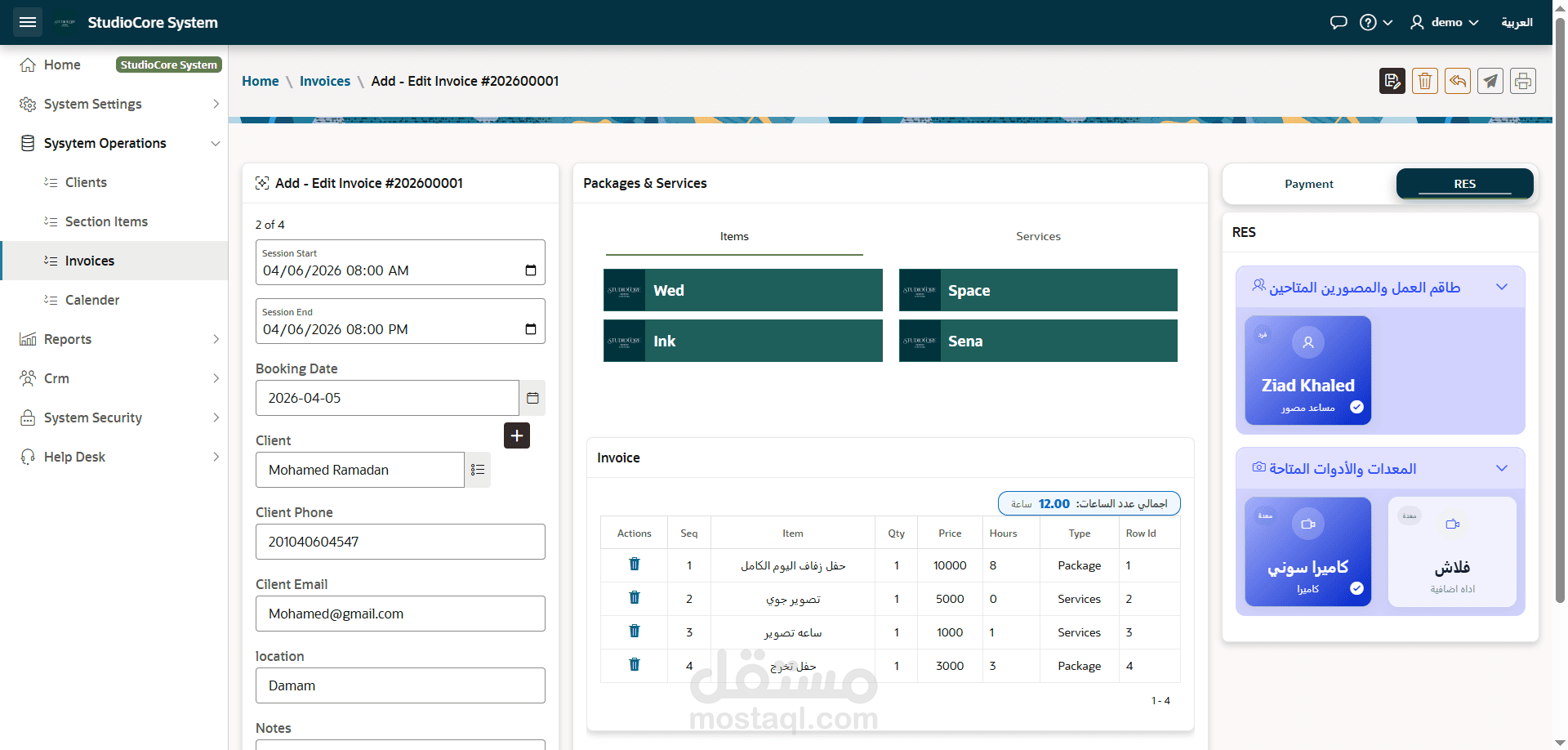Click the orange delete invoice trash button
The image size is (1568, 750).
point(1425,81)
